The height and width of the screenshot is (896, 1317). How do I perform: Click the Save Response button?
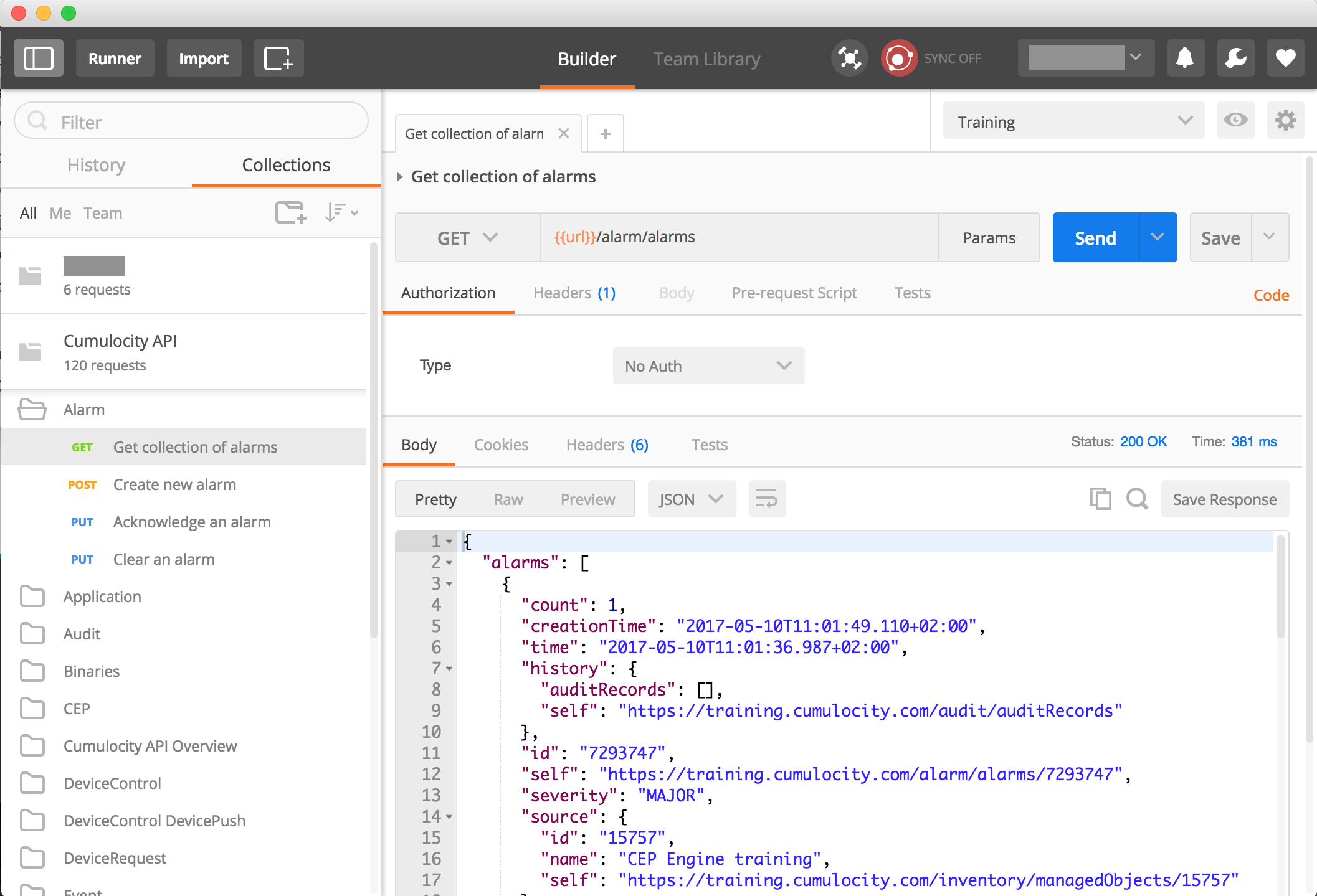[x=1224, y=499]
